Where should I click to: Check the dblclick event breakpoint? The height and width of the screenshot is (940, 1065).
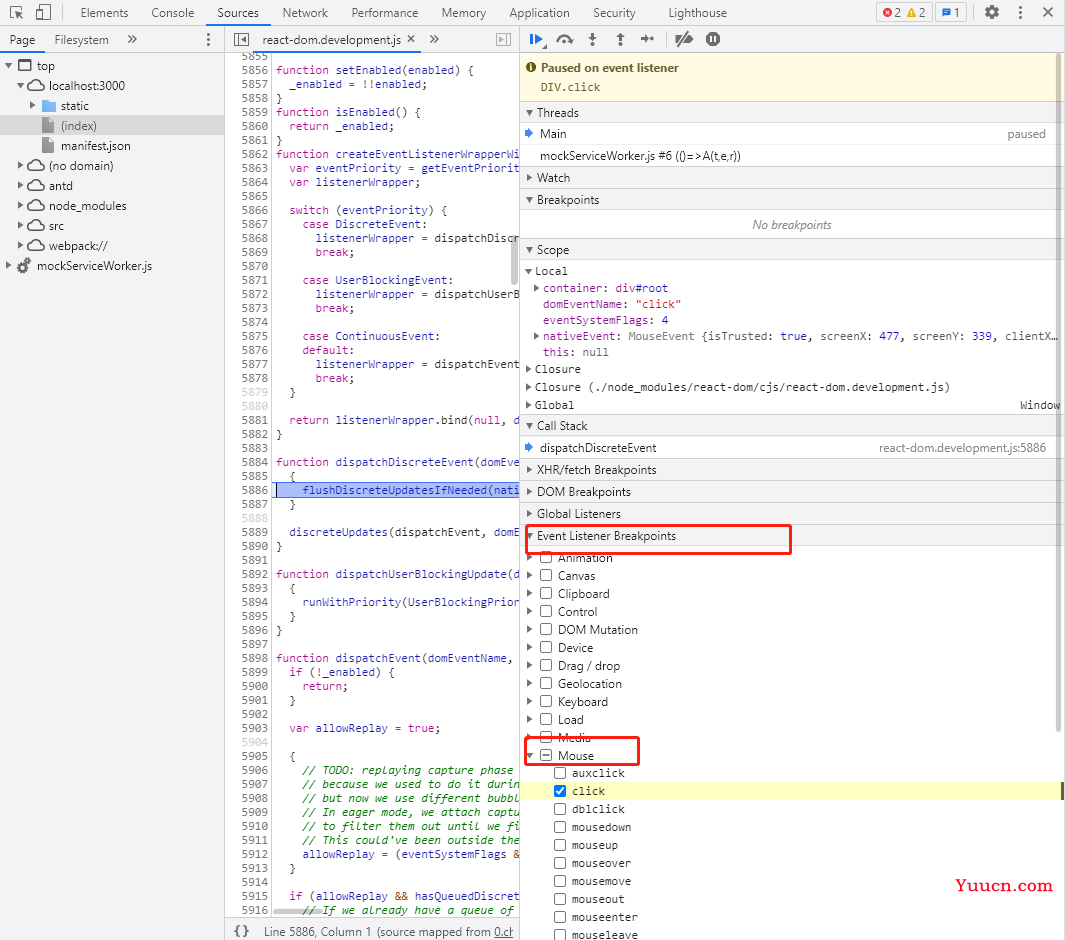pyautogui.click(x=560, y=809)
